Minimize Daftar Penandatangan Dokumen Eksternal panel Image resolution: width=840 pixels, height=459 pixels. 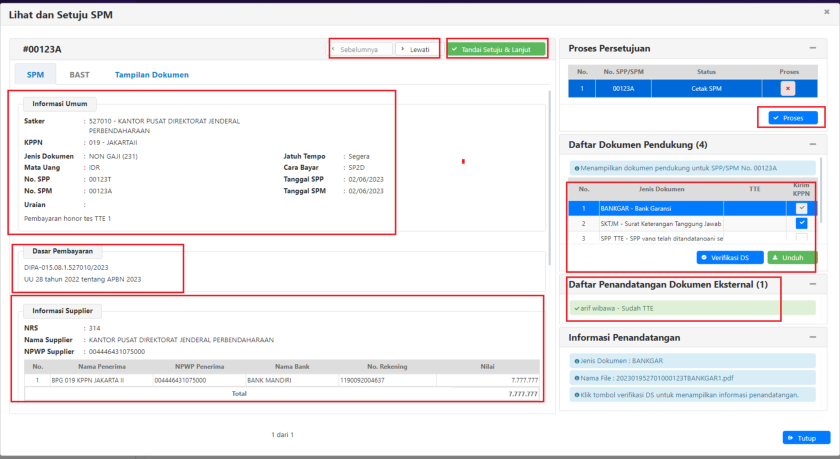pos(812,285)
